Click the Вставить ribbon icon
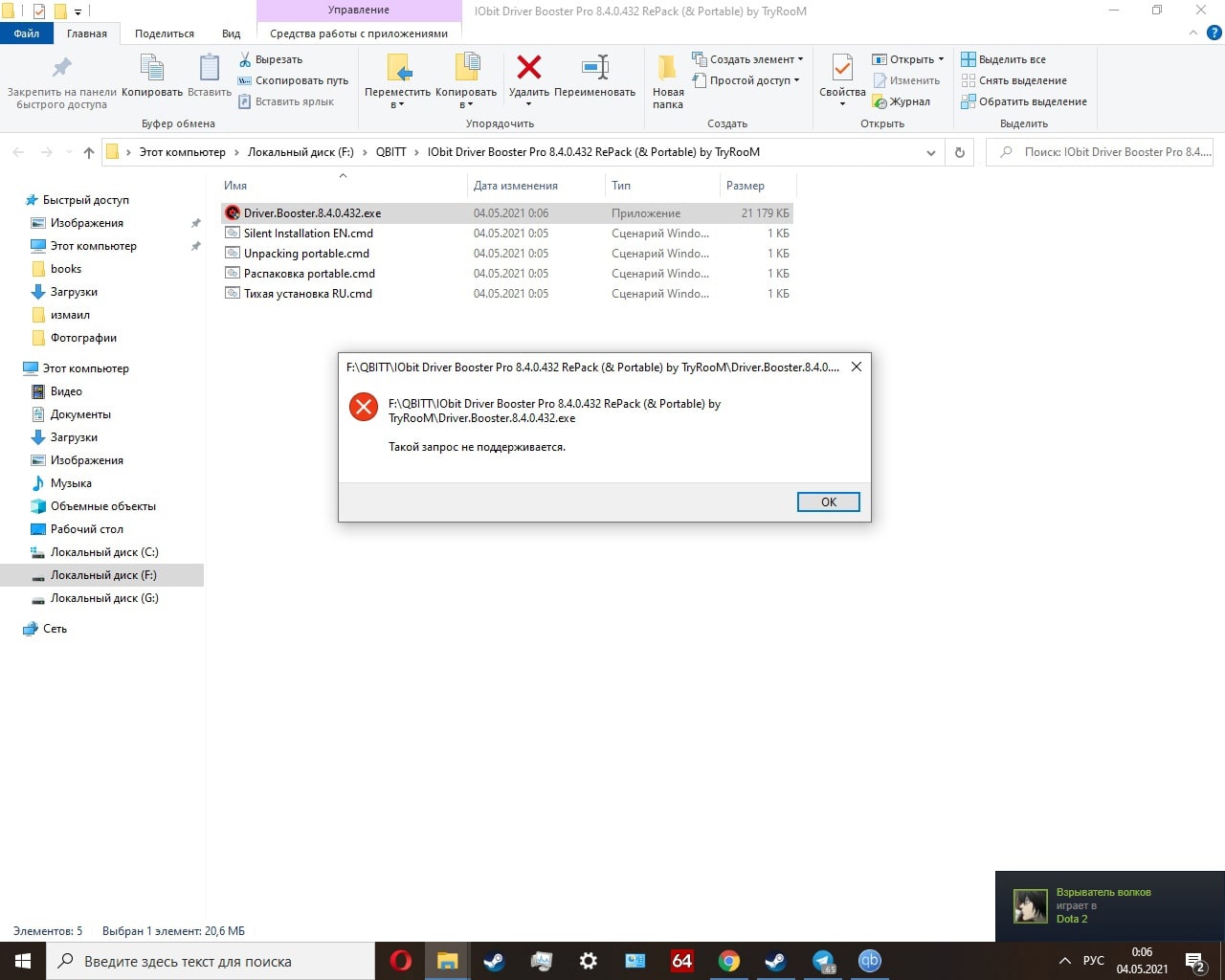The image size is (1225, 980). (210, 68)
